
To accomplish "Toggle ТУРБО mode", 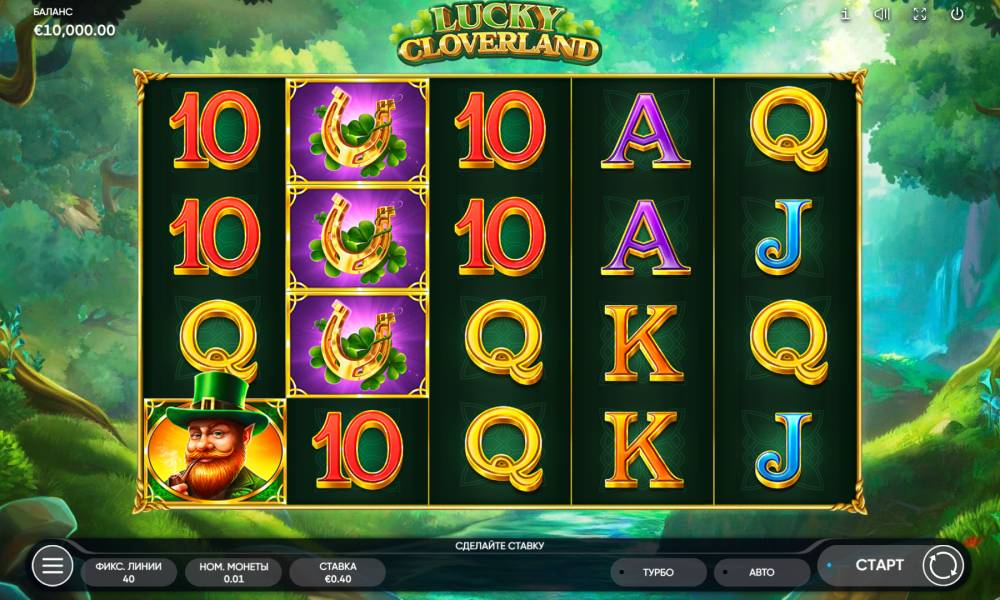I will tap(658, 572).
